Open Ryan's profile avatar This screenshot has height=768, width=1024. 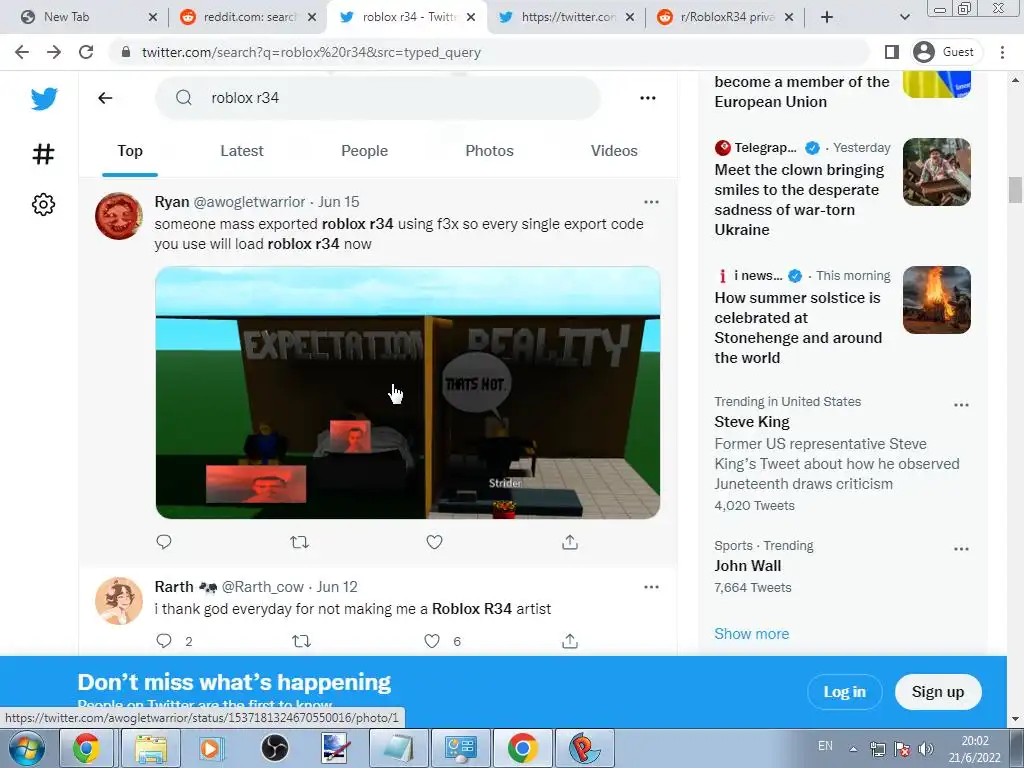(x=119, y=216)
